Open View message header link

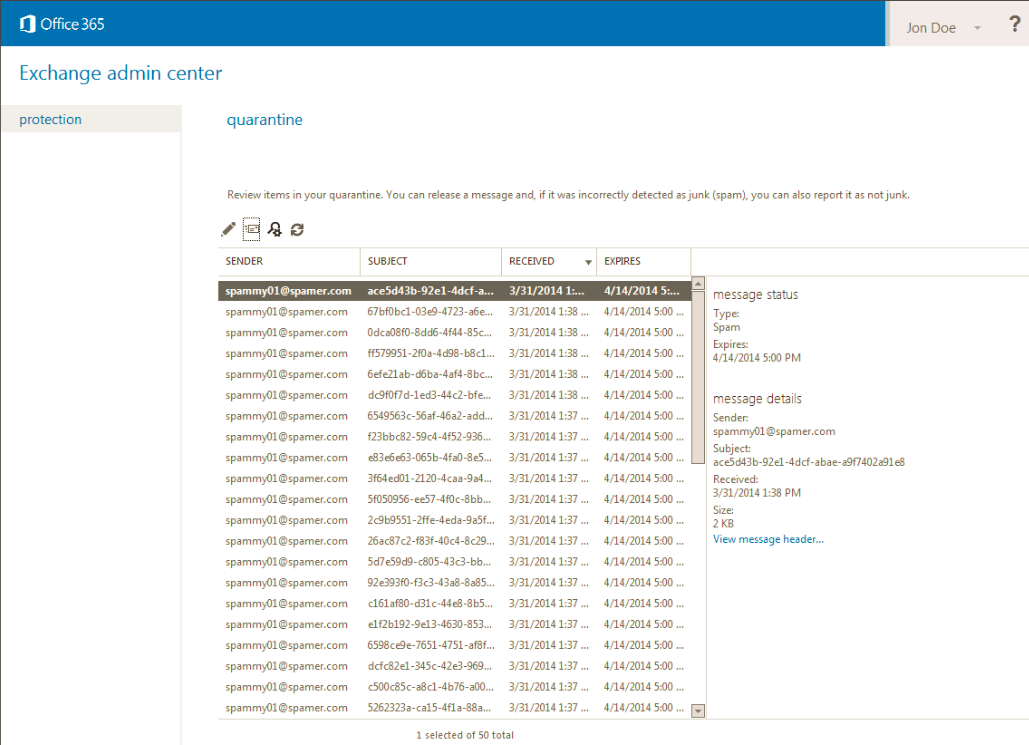point(767,539)
